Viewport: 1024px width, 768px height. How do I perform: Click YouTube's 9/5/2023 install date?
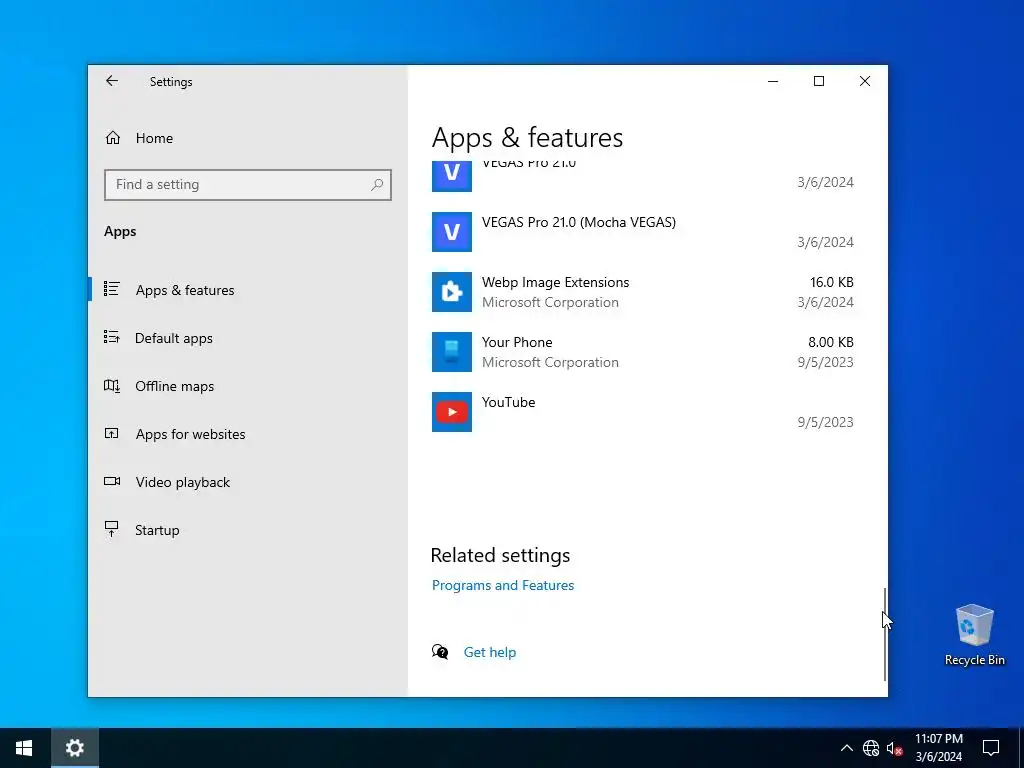point(825,422)
